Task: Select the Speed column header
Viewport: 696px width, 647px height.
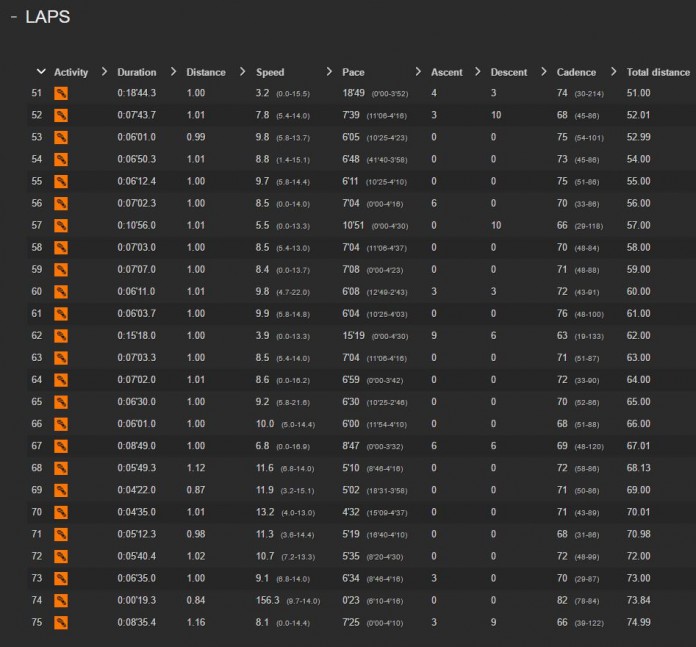Action: click(270, 72)
